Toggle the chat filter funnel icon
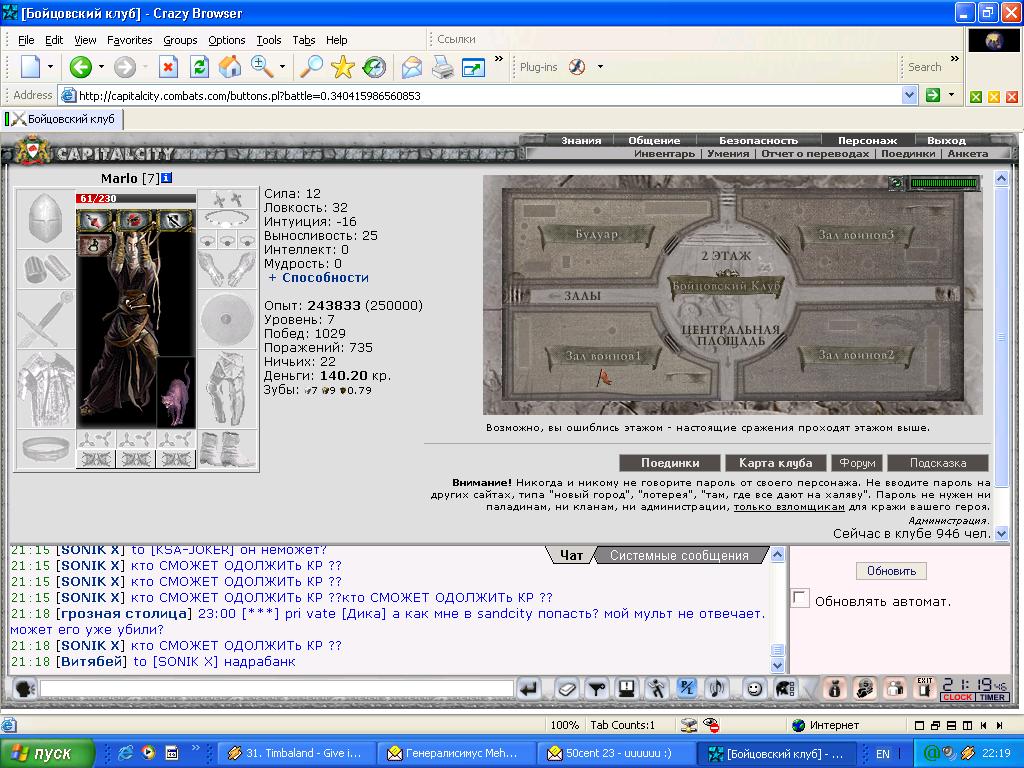This screenshot has width=1024, height=768. point(597,688)
